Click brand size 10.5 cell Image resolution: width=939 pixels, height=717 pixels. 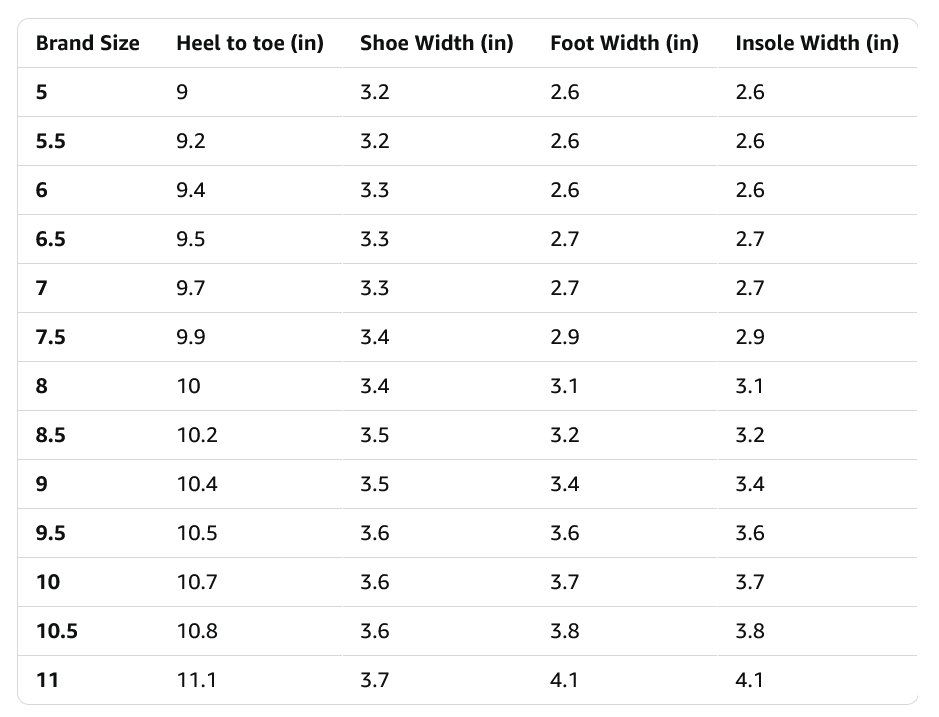click(56, 631)
